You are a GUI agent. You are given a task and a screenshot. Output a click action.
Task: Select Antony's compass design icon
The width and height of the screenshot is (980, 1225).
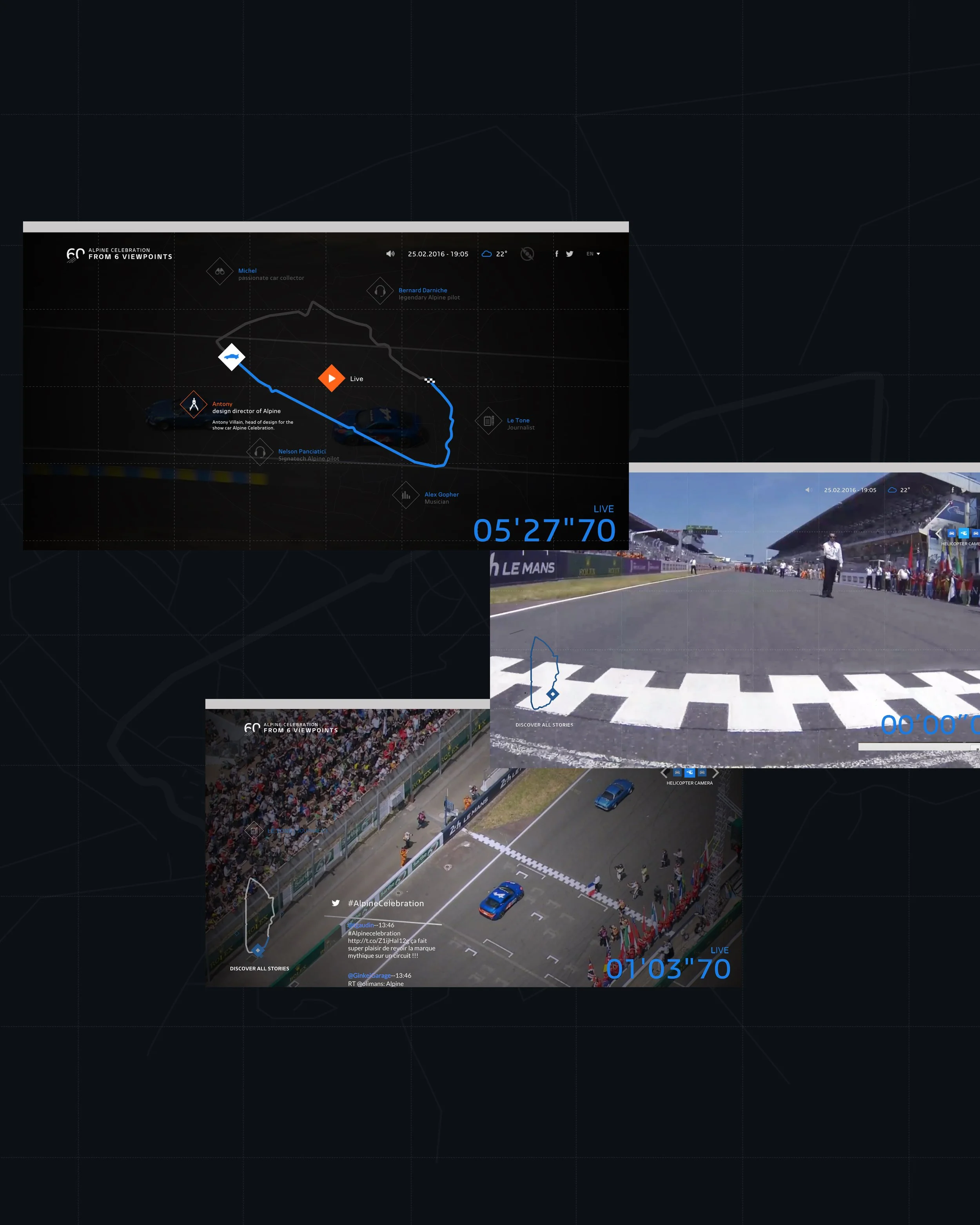[x=194, y=405]
